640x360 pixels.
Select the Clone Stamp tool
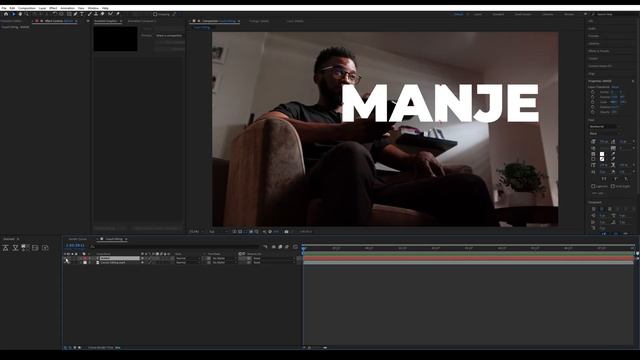point(96,14)
